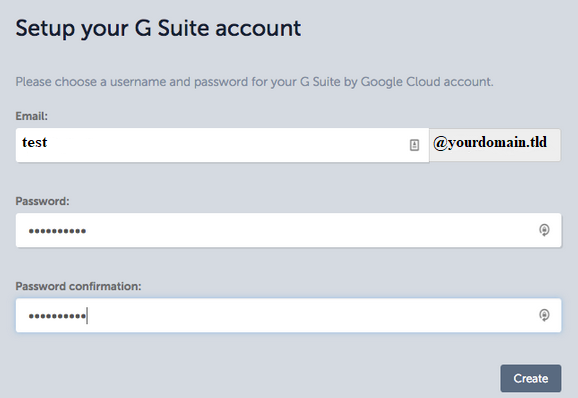This screenshot has height=398, width=578.
Task: Click the 'Please choose a username' instruction text
Action: 254,82
